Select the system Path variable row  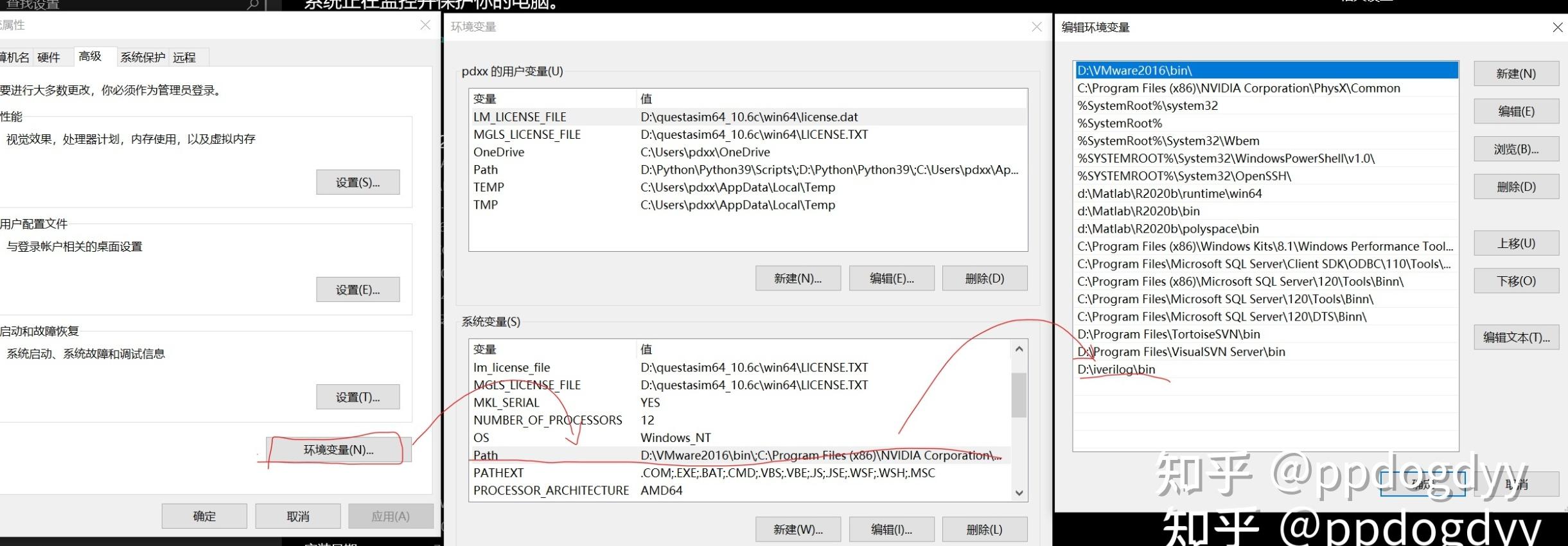tap(740, 455)
